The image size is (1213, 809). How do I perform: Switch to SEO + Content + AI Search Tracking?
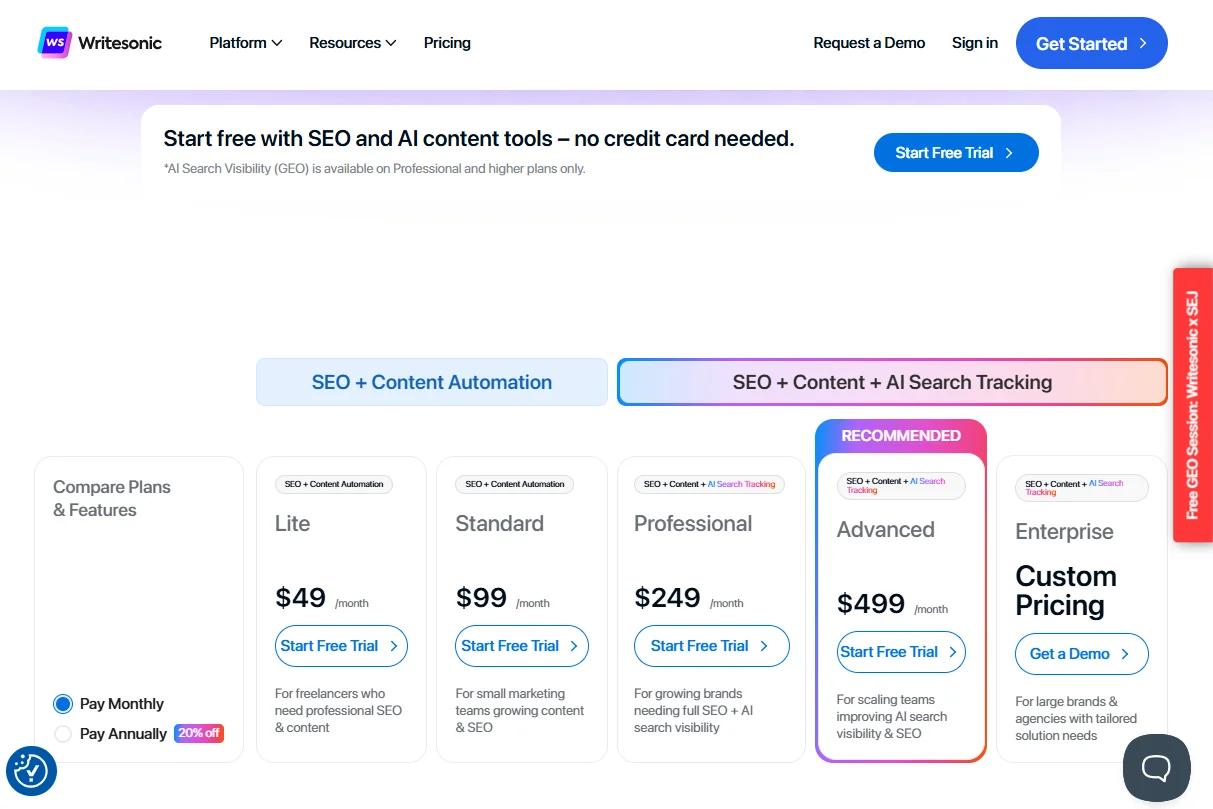coord(891,382)
